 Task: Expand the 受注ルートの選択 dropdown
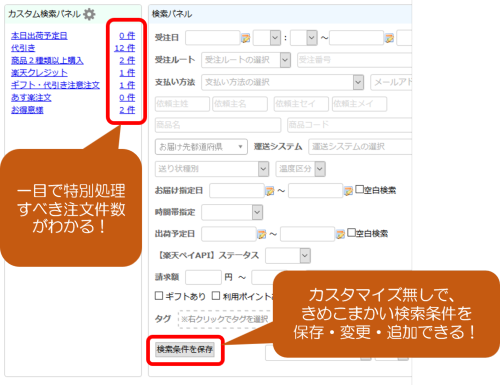coord(246,60)
